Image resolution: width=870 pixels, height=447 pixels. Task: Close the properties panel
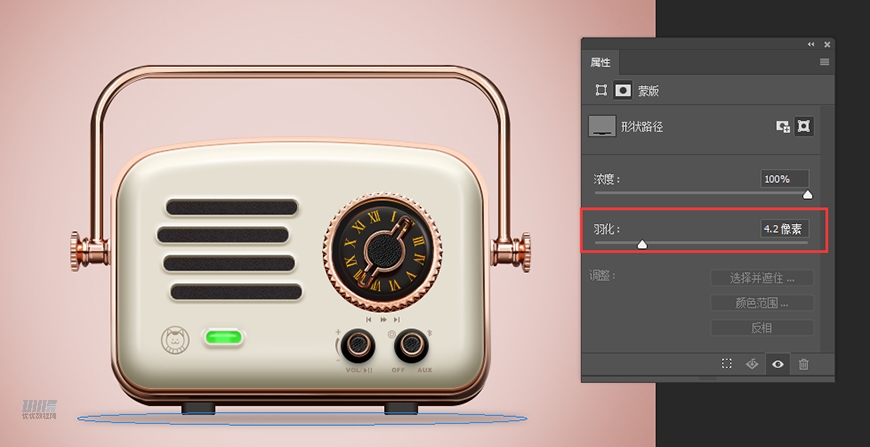coord(827,45)
